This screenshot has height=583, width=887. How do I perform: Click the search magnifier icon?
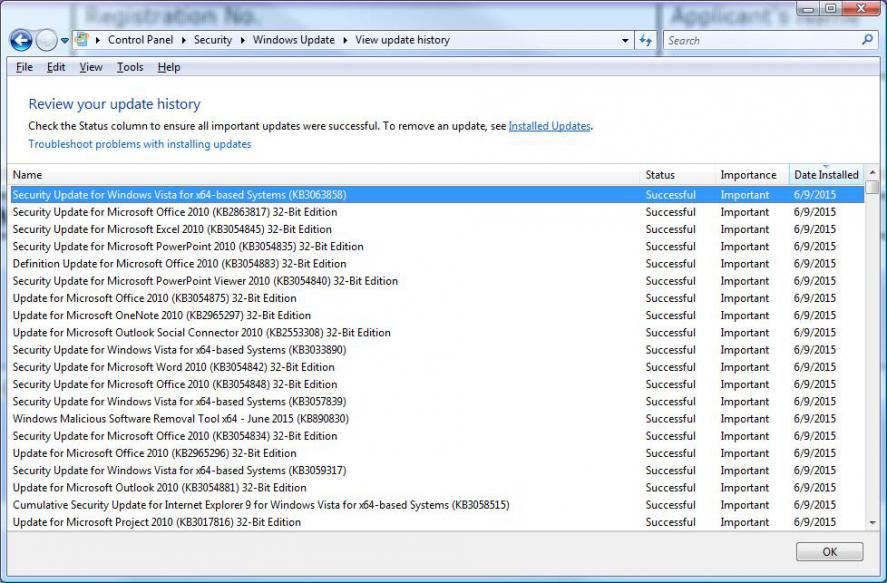pyautogui.click(x=867, y=40)
